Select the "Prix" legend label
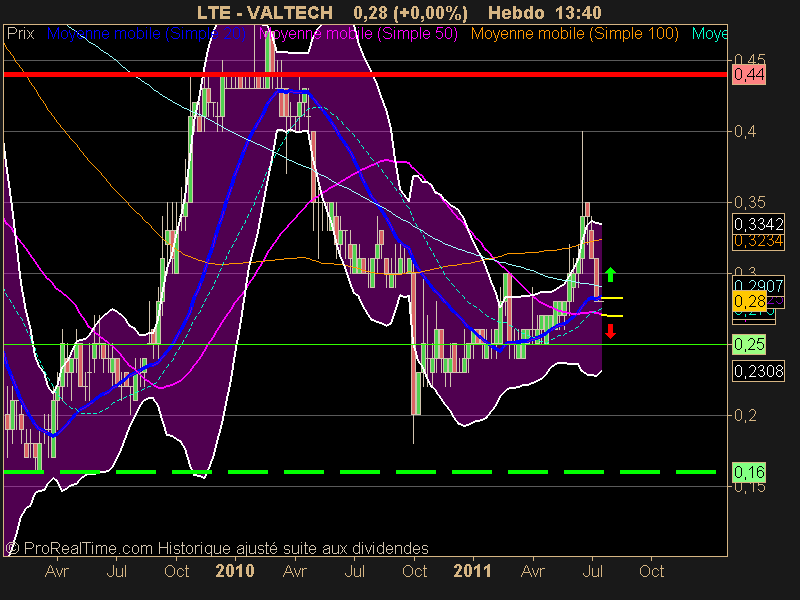The image size is (800, 600). tap(20, 34)
